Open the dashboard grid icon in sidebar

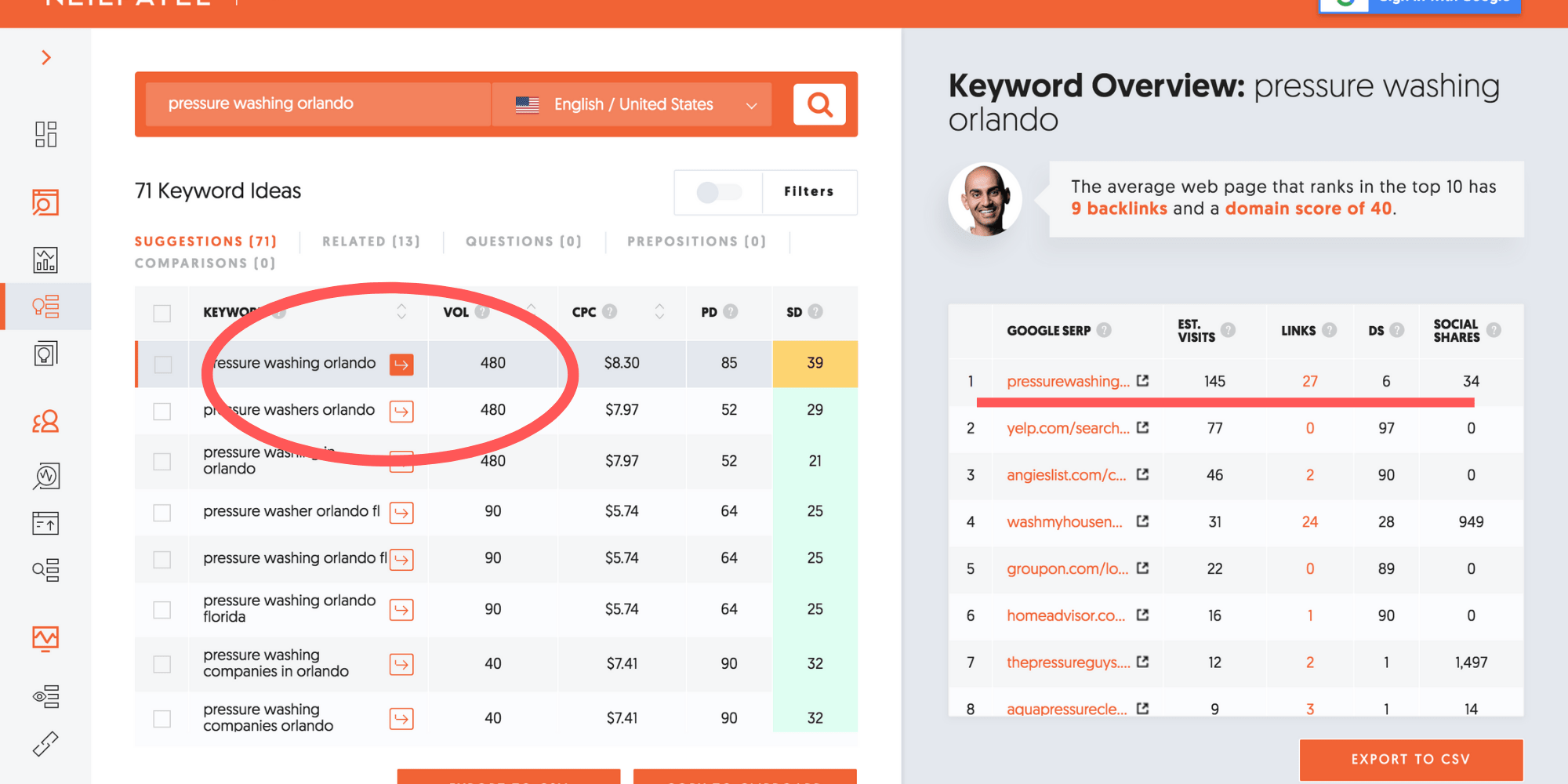coord(45,134)
